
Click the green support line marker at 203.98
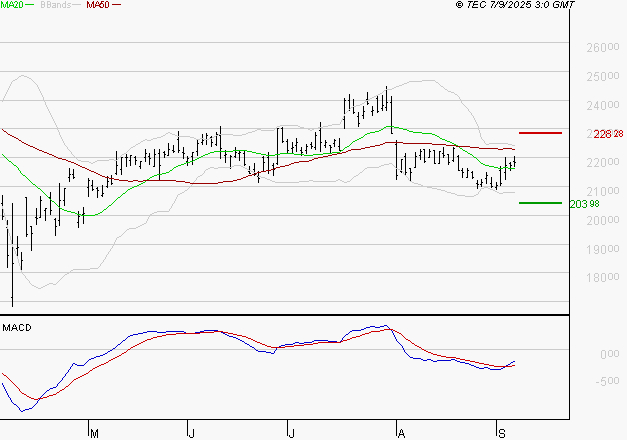(x=539, y=203)
